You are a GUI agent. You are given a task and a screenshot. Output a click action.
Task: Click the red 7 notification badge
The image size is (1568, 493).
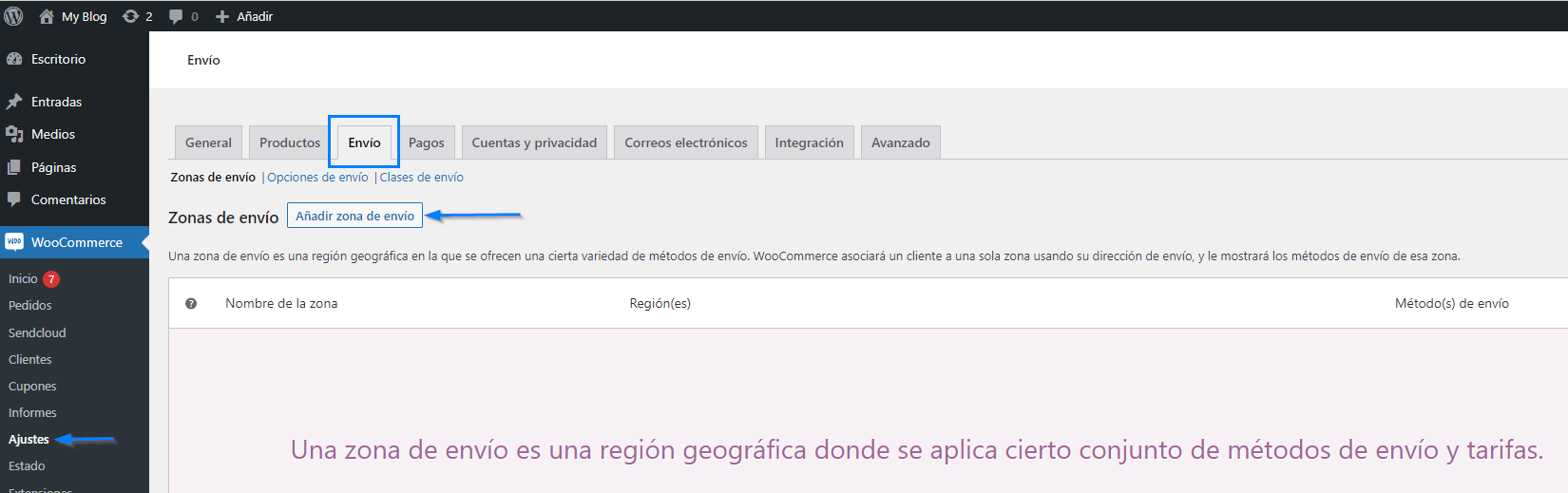(x=51, y=278)
